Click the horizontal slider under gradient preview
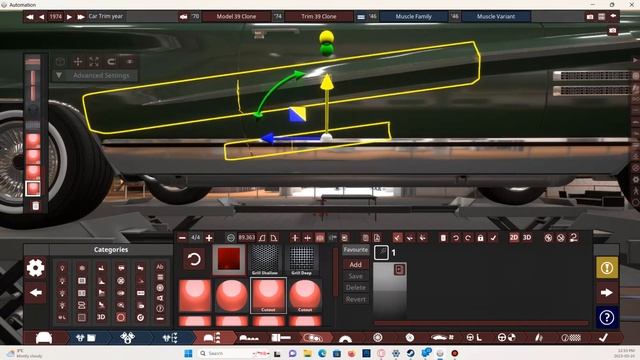Viewport: 640px width, 360px height. click(482, 323)
